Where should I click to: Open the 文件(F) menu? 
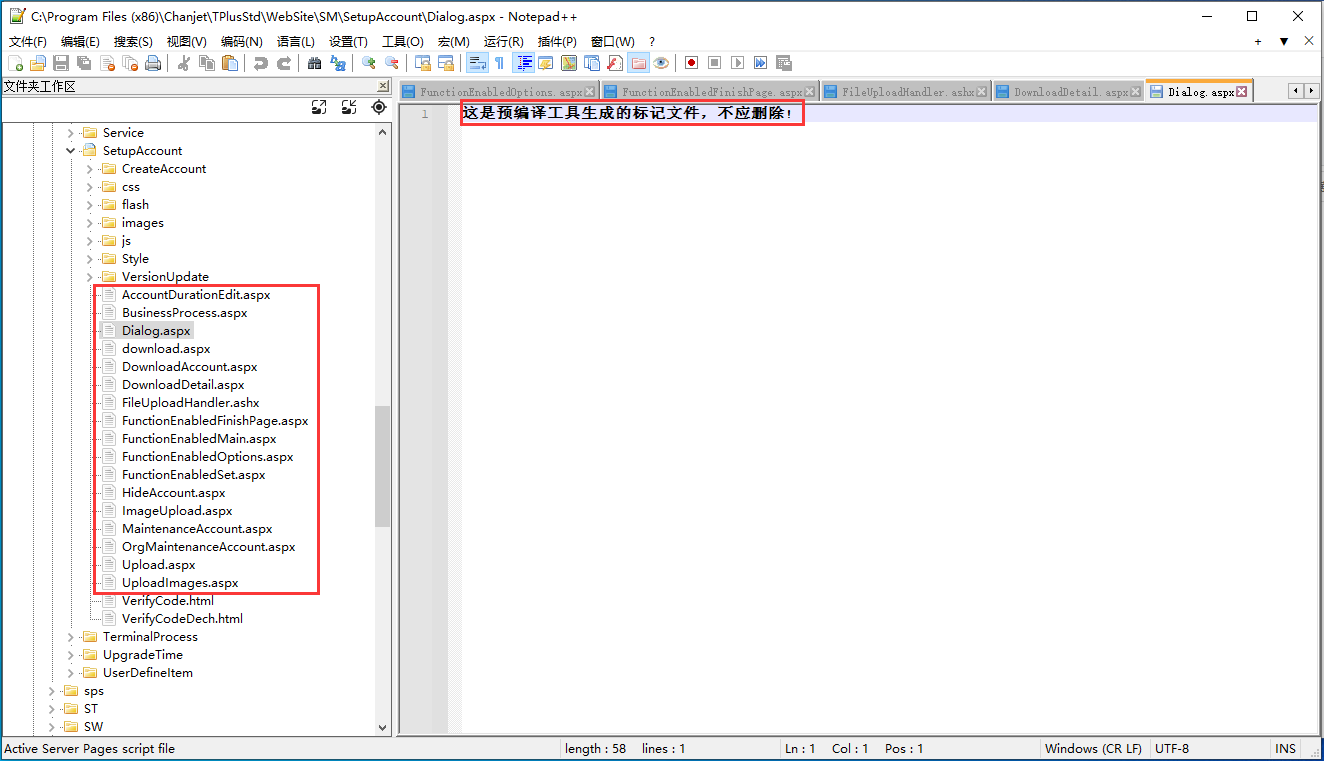(x=28, y=41)
